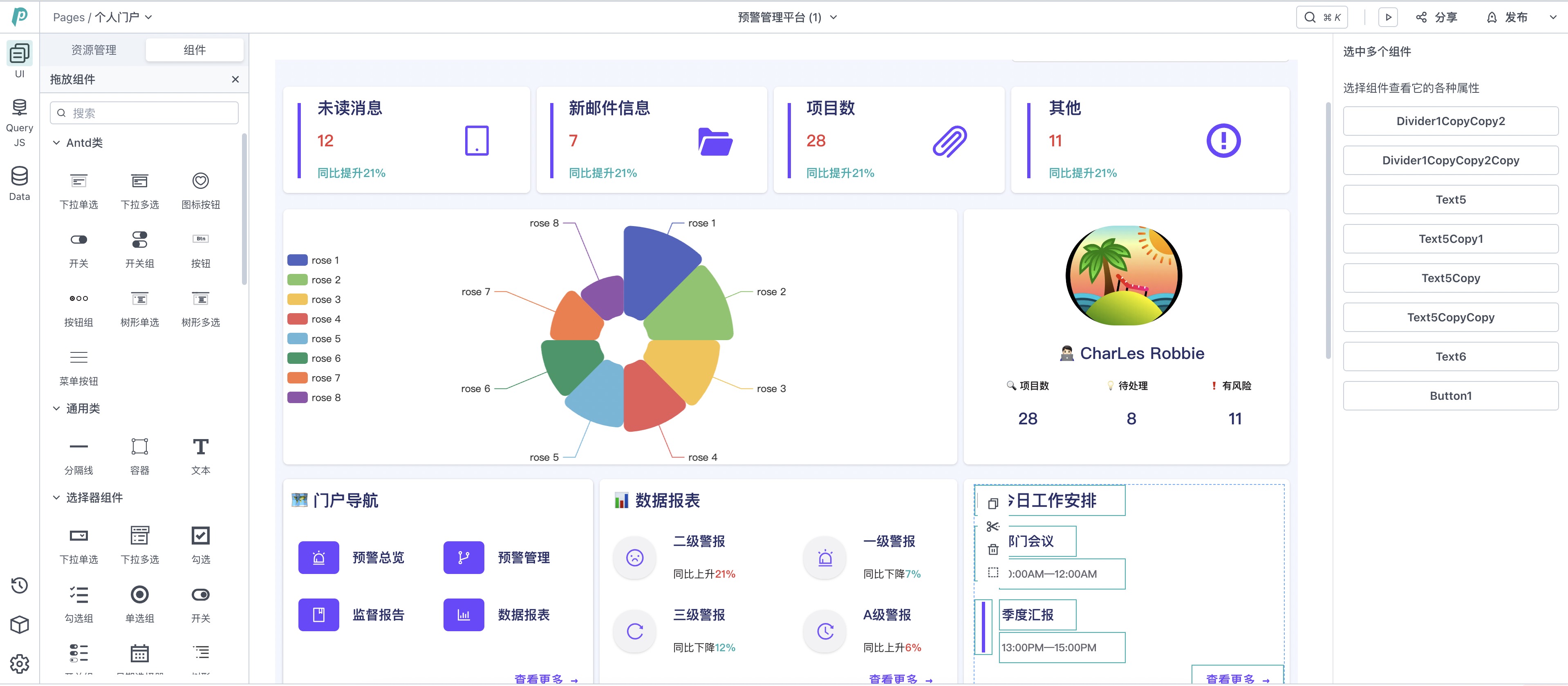The height and width of the screenshot is (686, 1568).
Task: Open the settings gear in left sidebar
Action: click(x=20, y=664)
